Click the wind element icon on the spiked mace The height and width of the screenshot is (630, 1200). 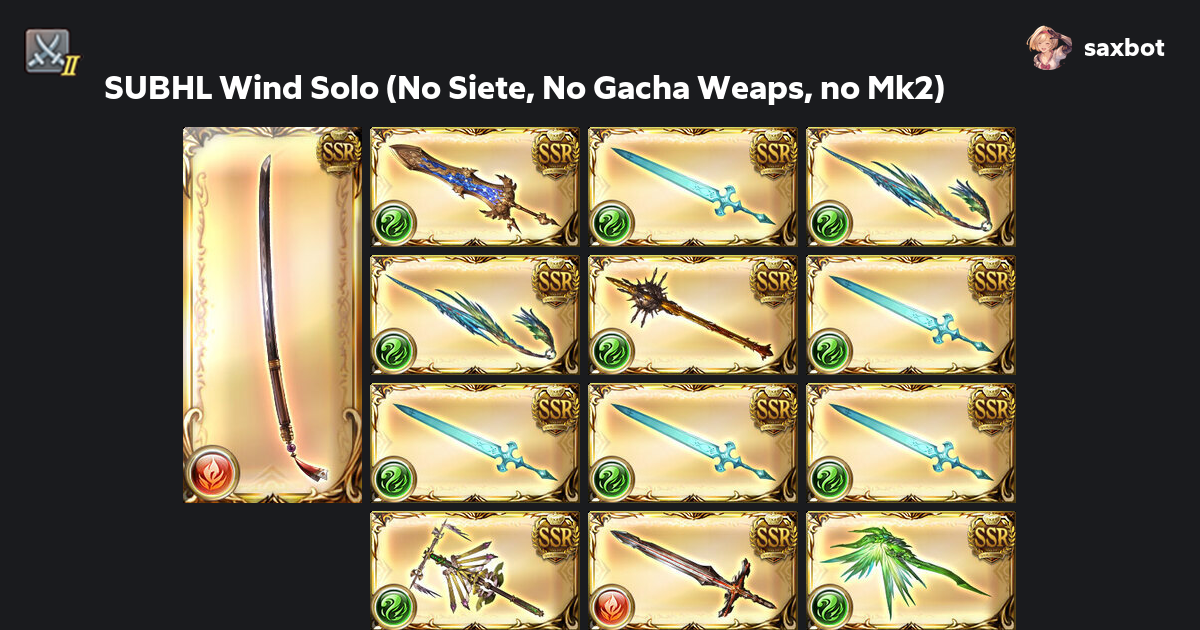pos(611,349)
